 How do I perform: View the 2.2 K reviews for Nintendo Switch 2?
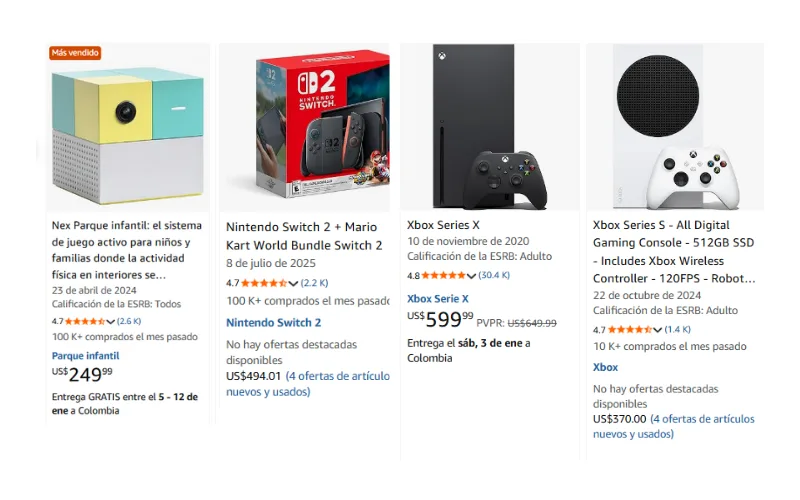[315, 283]
